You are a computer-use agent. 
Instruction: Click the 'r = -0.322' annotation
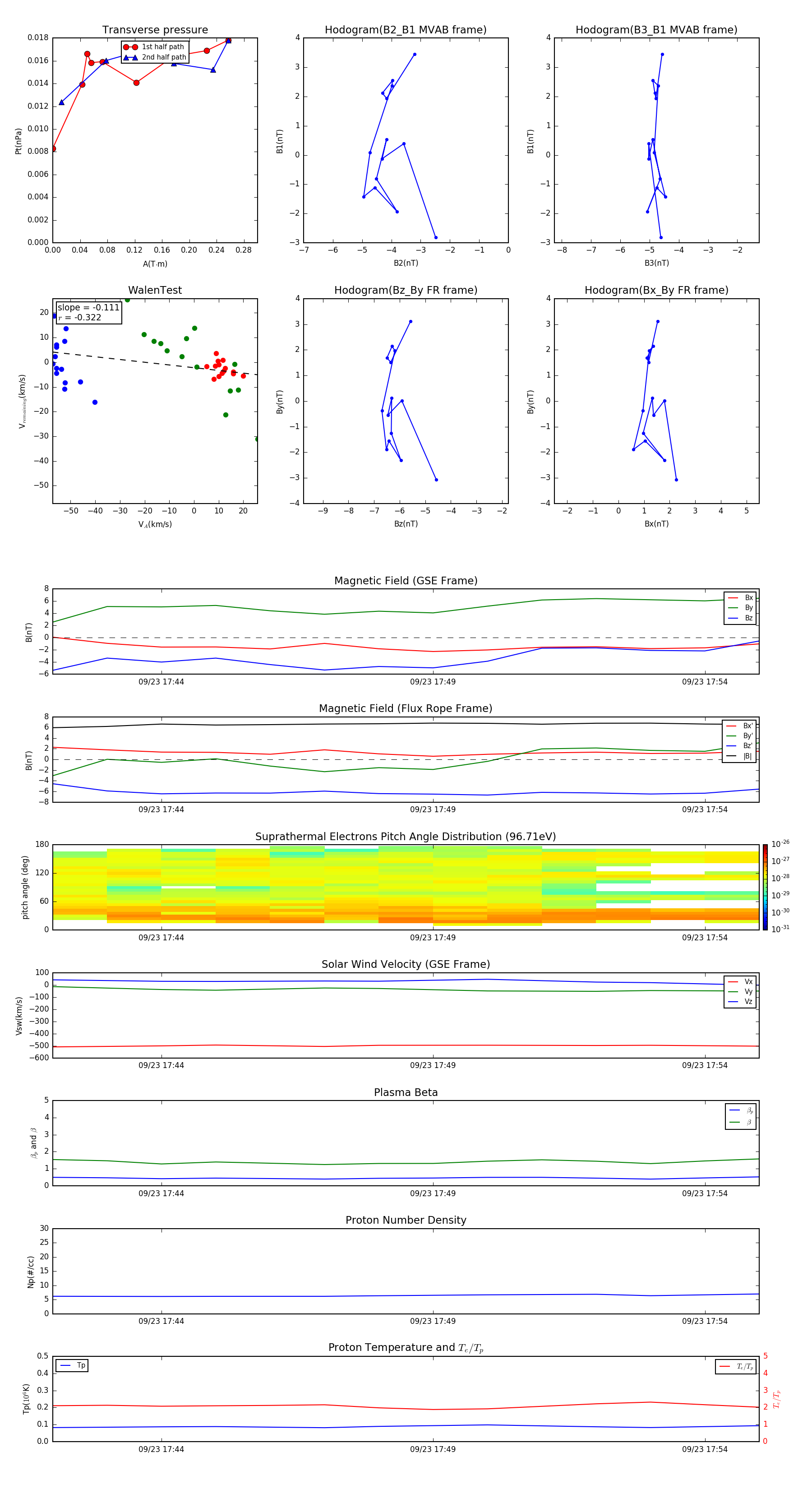click(80, 317)
